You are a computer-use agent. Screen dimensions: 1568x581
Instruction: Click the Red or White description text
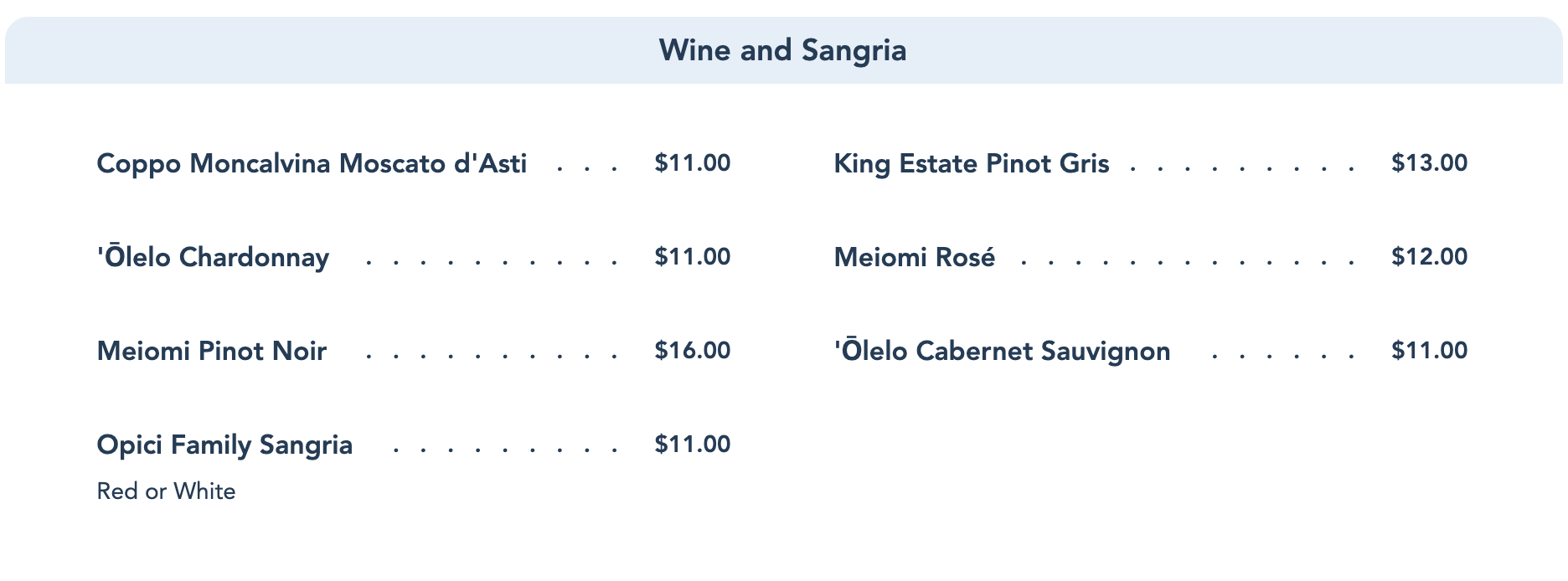[166, 491]
